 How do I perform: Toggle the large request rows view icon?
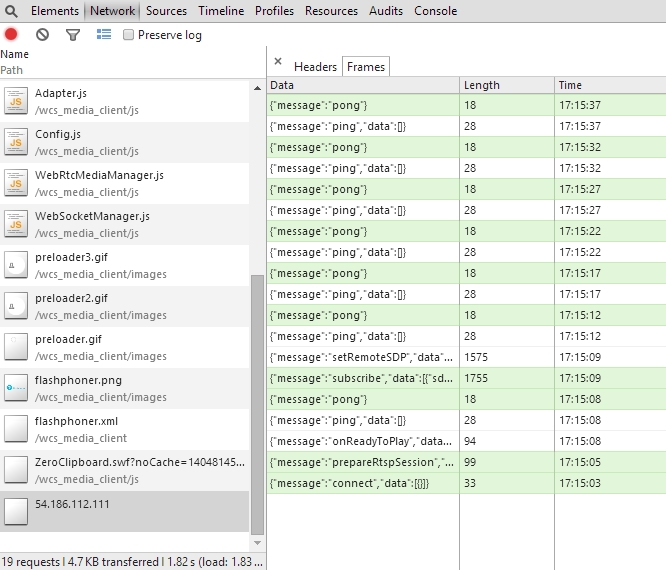click(104, 34)
